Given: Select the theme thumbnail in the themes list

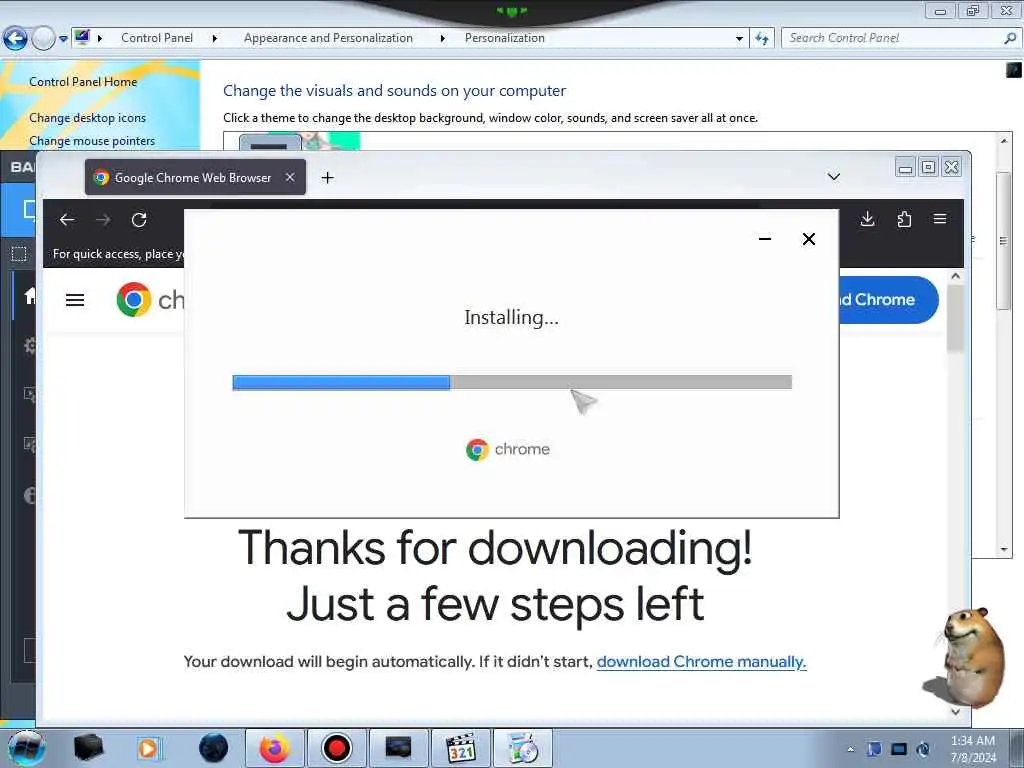Looking at the screenshot, I should pyautogui.click(x=299, y=141).
